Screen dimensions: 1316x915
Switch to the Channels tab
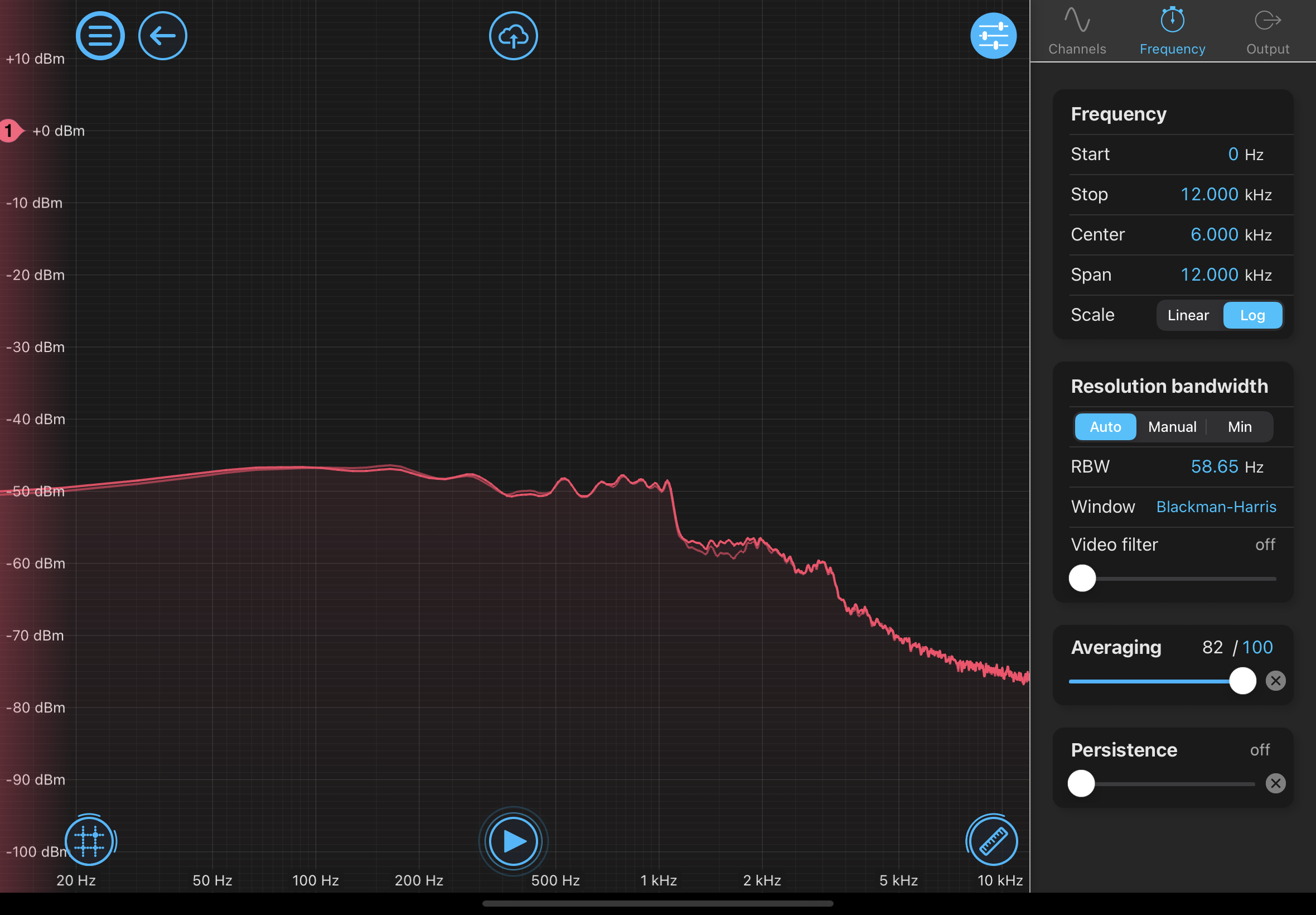tap(1077, 31)
